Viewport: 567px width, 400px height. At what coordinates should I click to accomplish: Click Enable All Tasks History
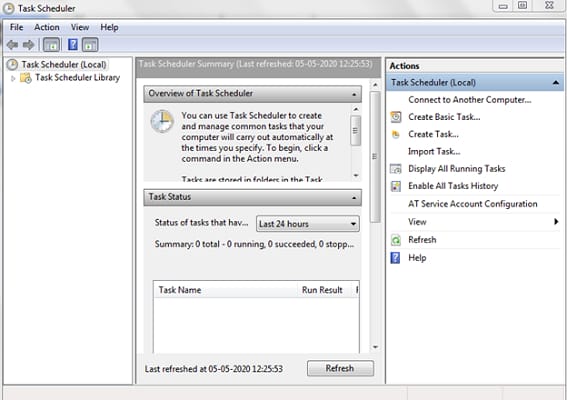[453, 186]
